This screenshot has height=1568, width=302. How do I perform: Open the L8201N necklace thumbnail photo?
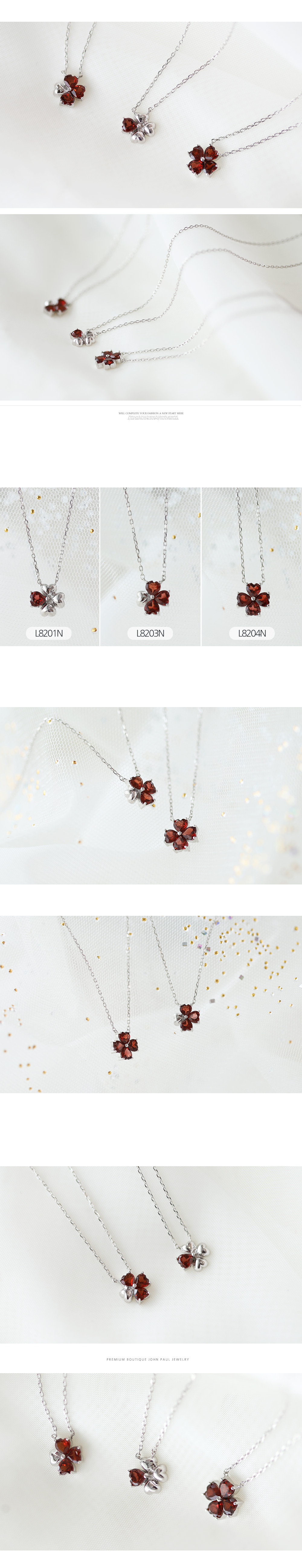(x=49, y=567)
